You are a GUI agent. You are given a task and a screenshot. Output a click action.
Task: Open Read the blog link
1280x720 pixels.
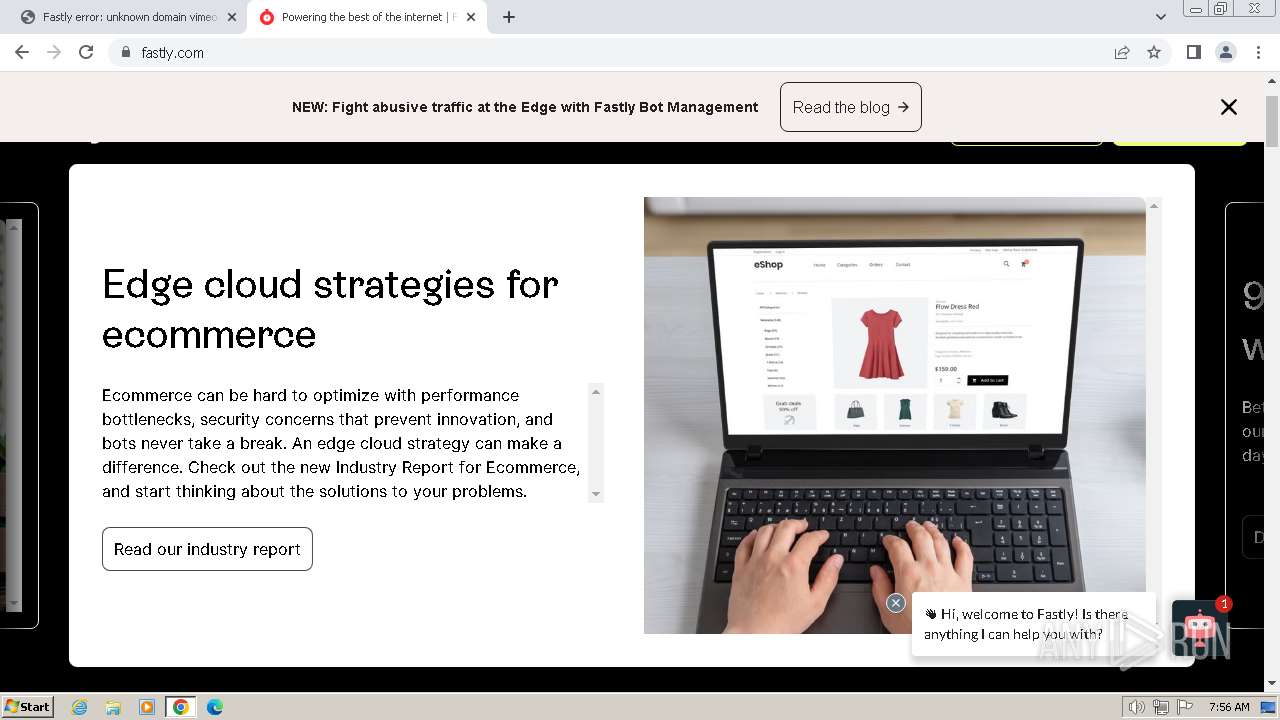coord(851,107)
